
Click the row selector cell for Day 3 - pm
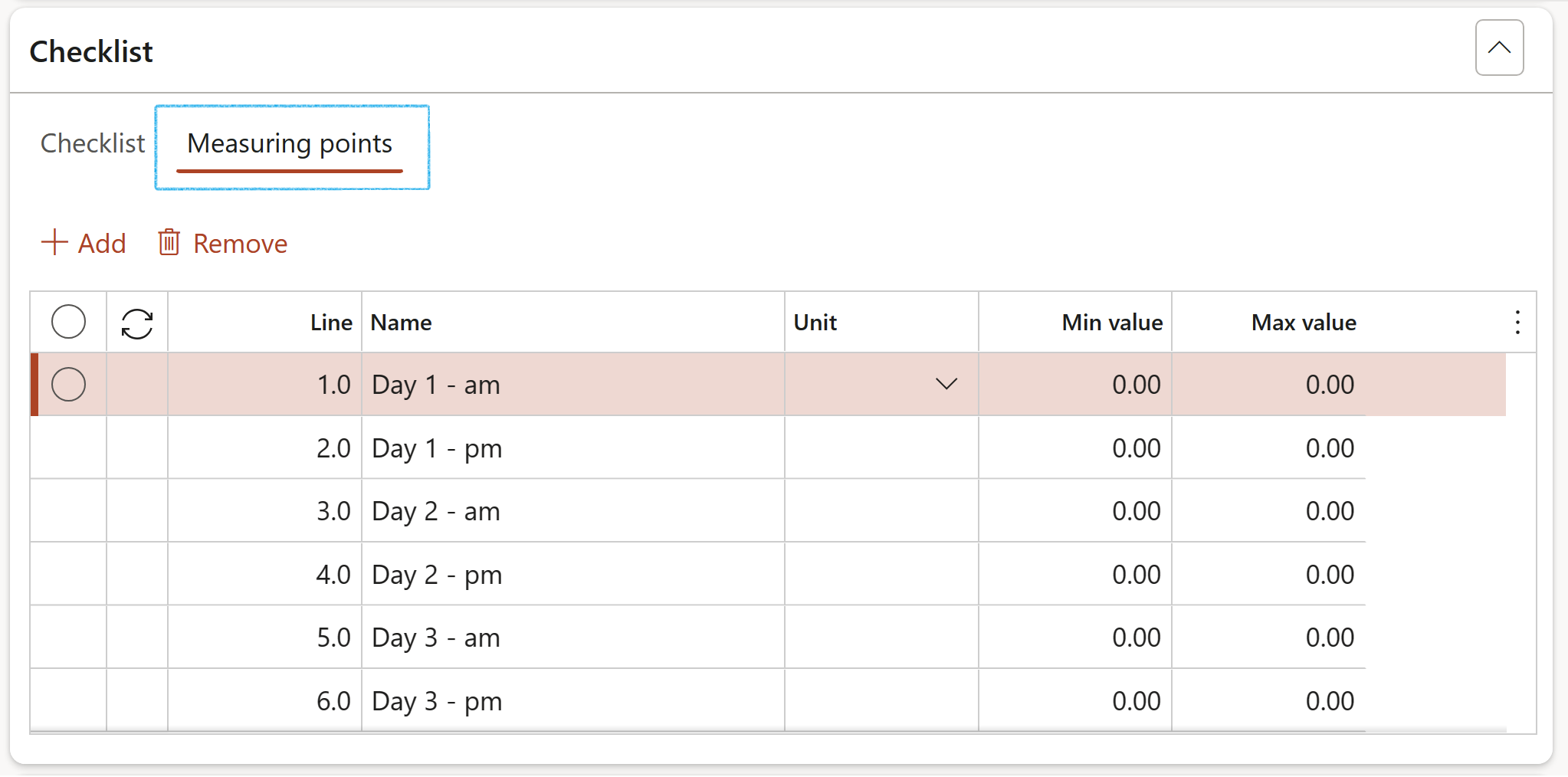point(68,701)
